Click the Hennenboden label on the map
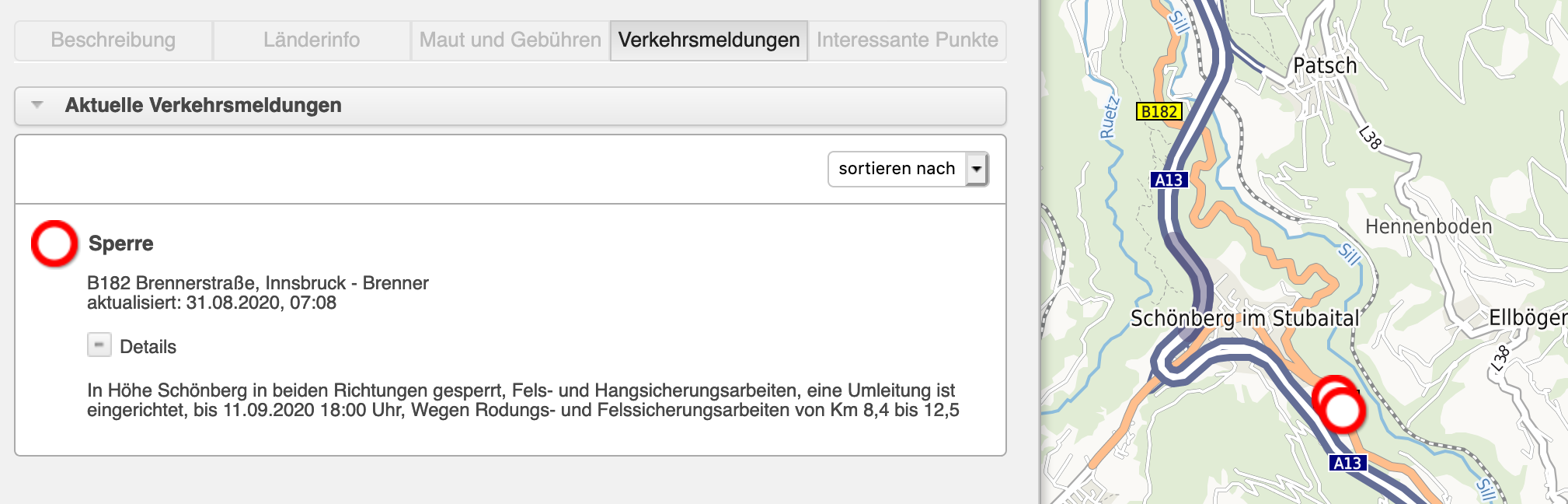 [1429, 226]
